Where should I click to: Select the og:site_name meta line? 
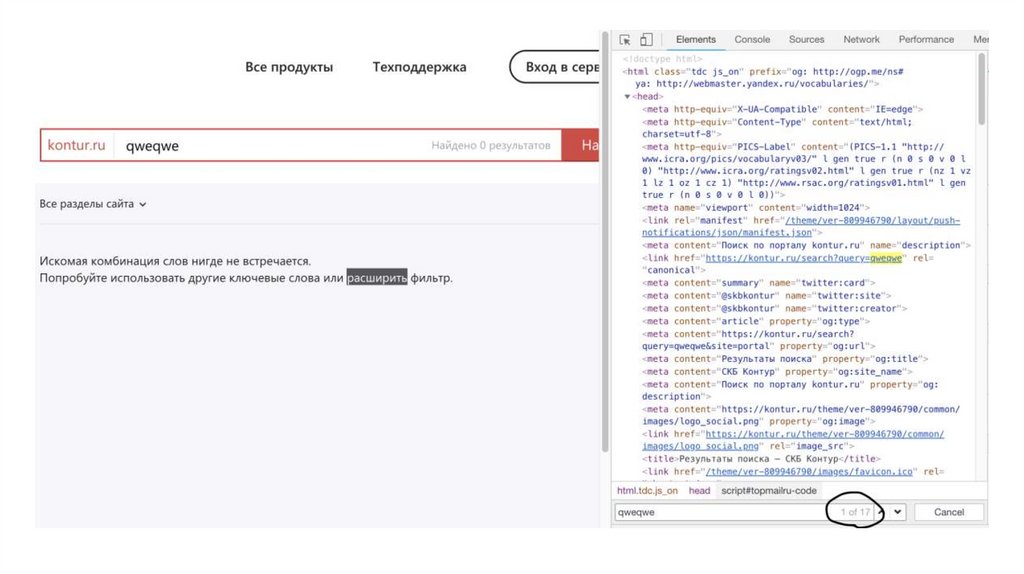coord(777,371)
